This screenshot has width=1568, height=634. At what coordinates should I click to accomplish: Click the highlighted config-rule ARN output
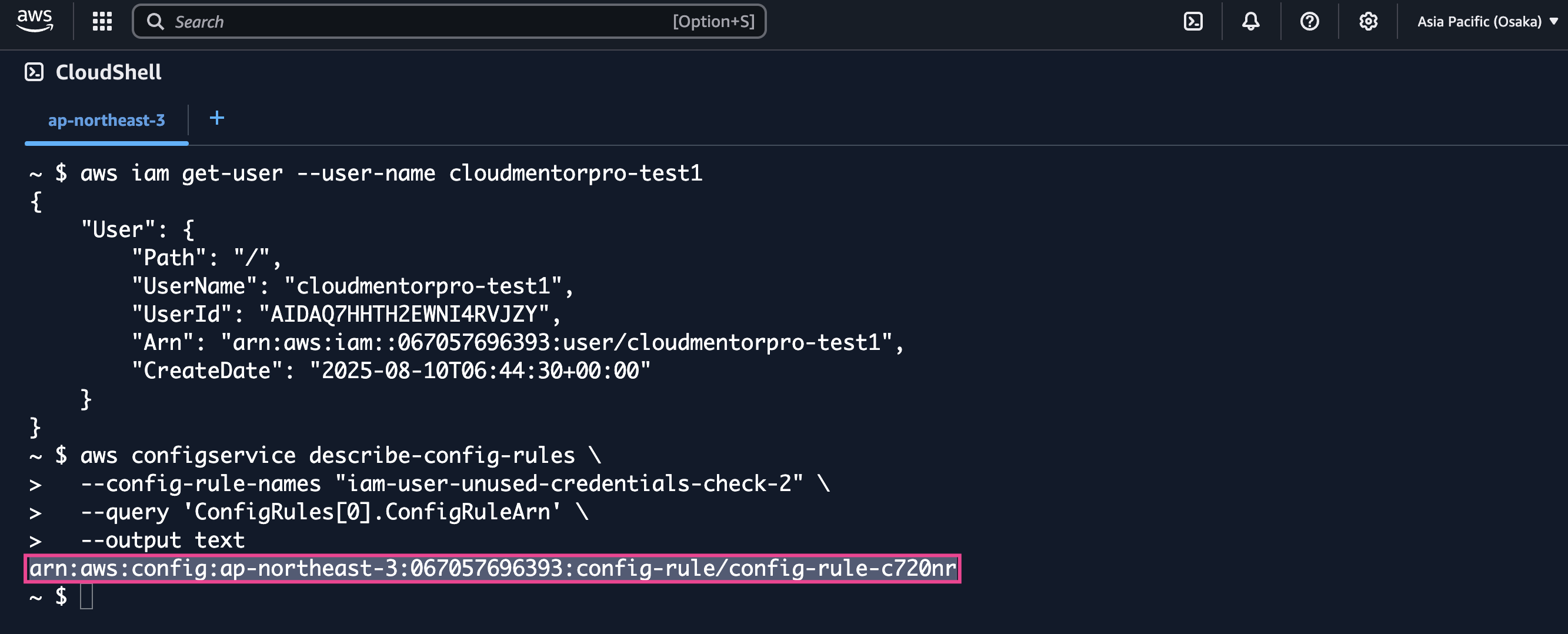[492, 568]
